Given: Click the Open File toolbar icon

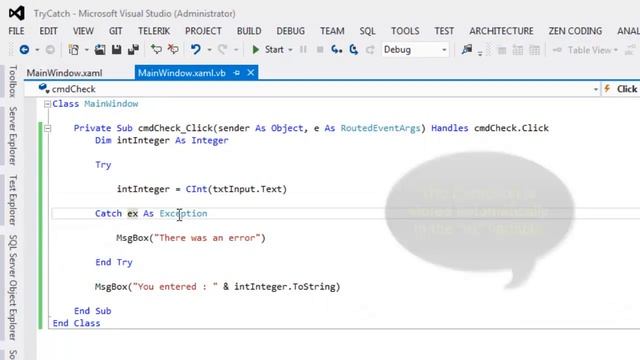Looking at the screenshot, I should pyautogui.click(x=100, y=50).
